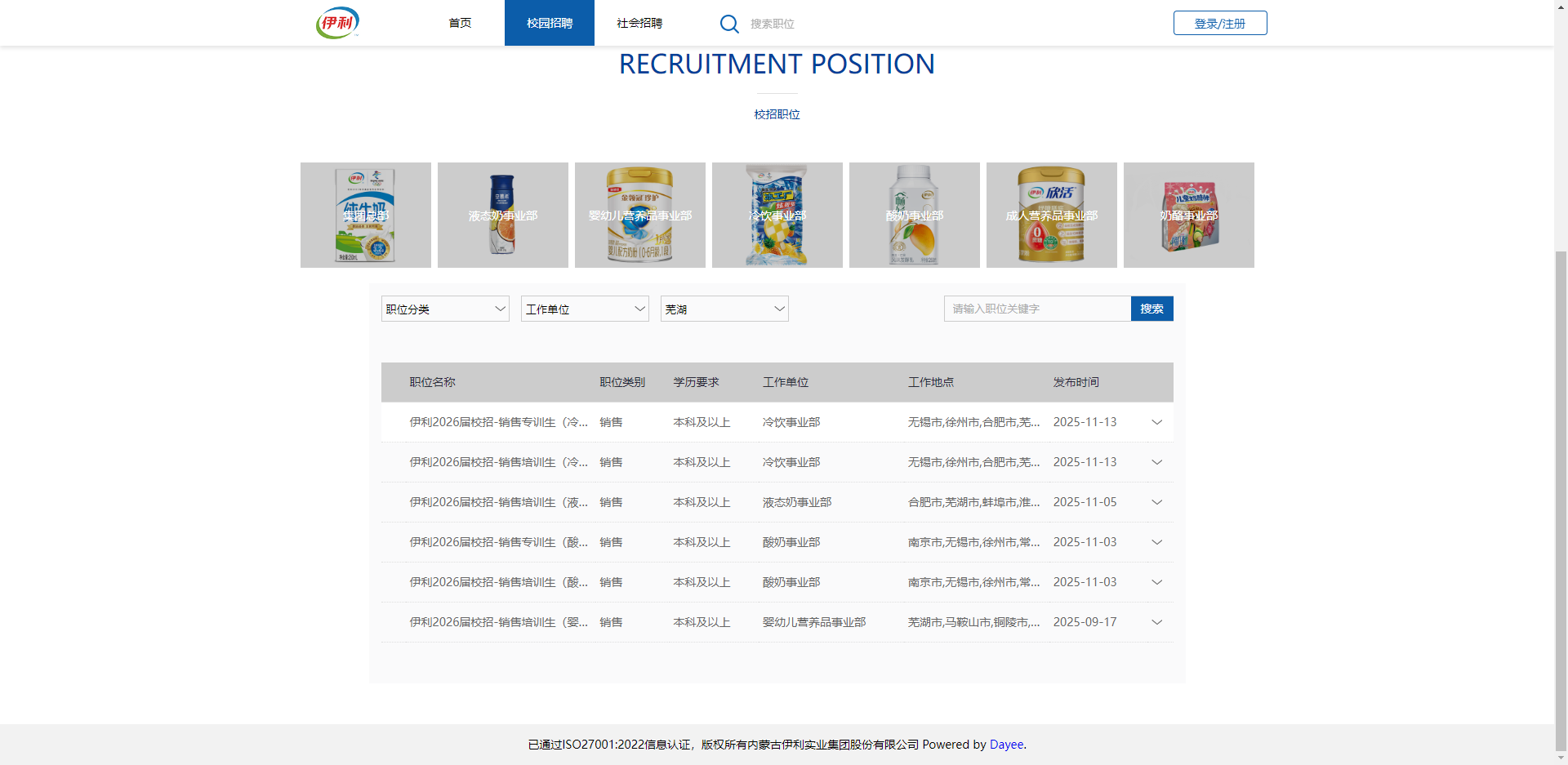The image size is (1568, 765).
Task: Switch to the 社会招聘 tab
Action: [x=639, y=23]
